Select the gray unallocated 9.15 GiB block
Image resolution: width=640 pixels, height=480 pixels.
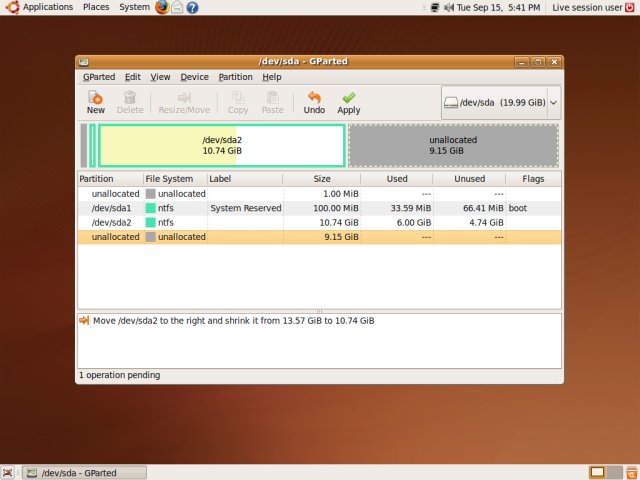coord(452,145)
